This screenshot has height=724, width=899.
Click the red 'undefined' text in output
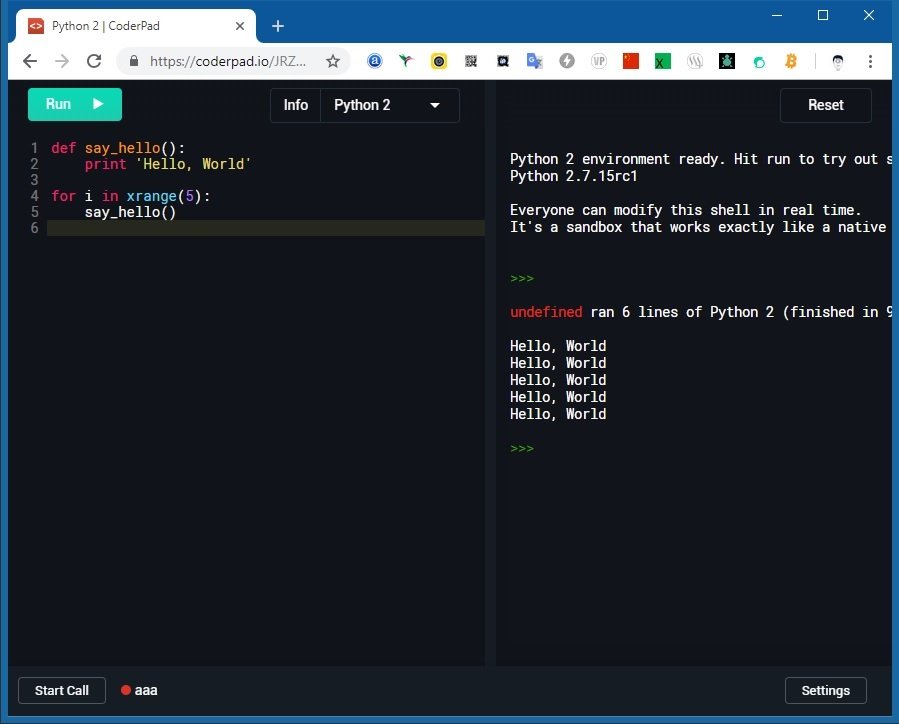(546, 312)
